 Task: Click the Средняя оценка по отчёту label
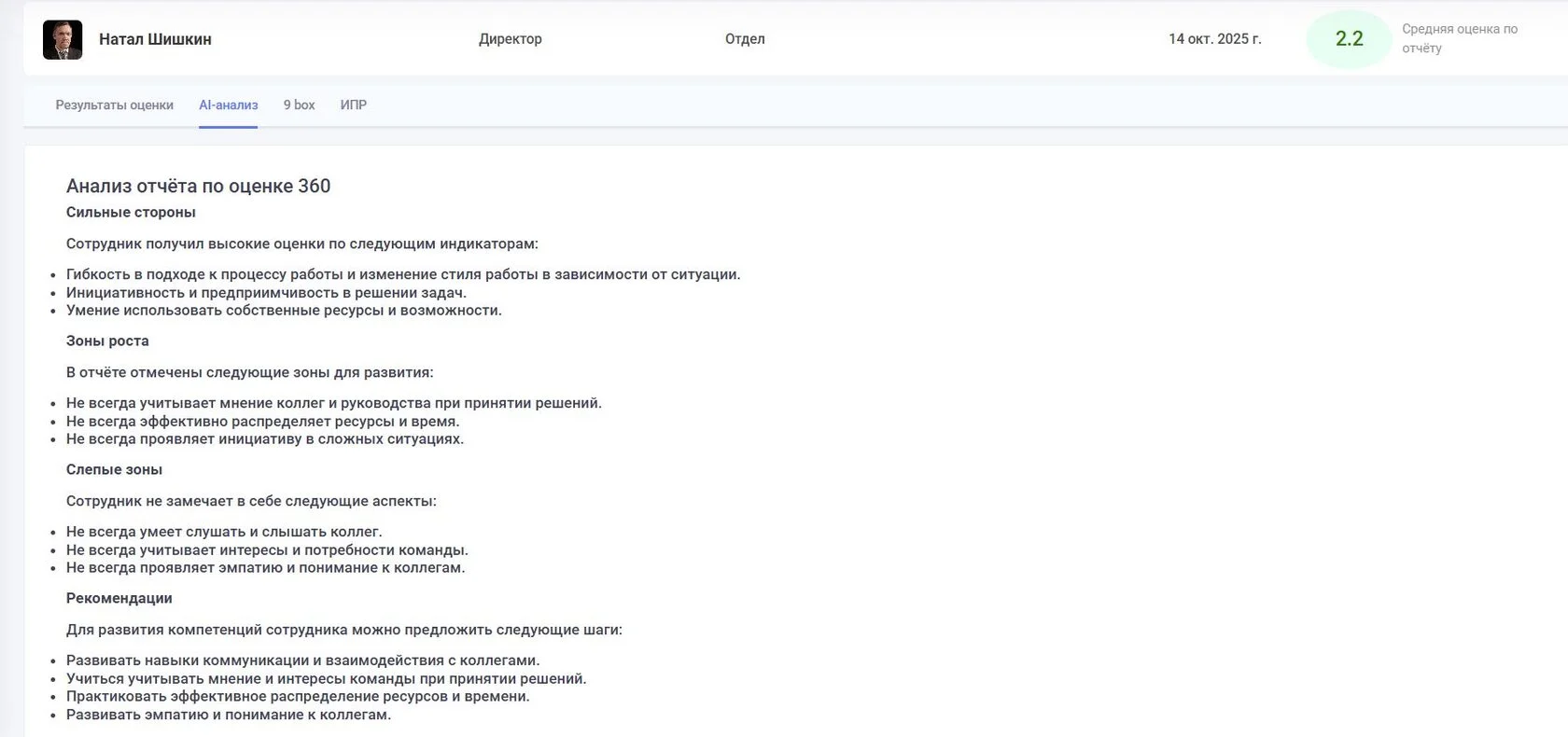[x=1459, y=38]
